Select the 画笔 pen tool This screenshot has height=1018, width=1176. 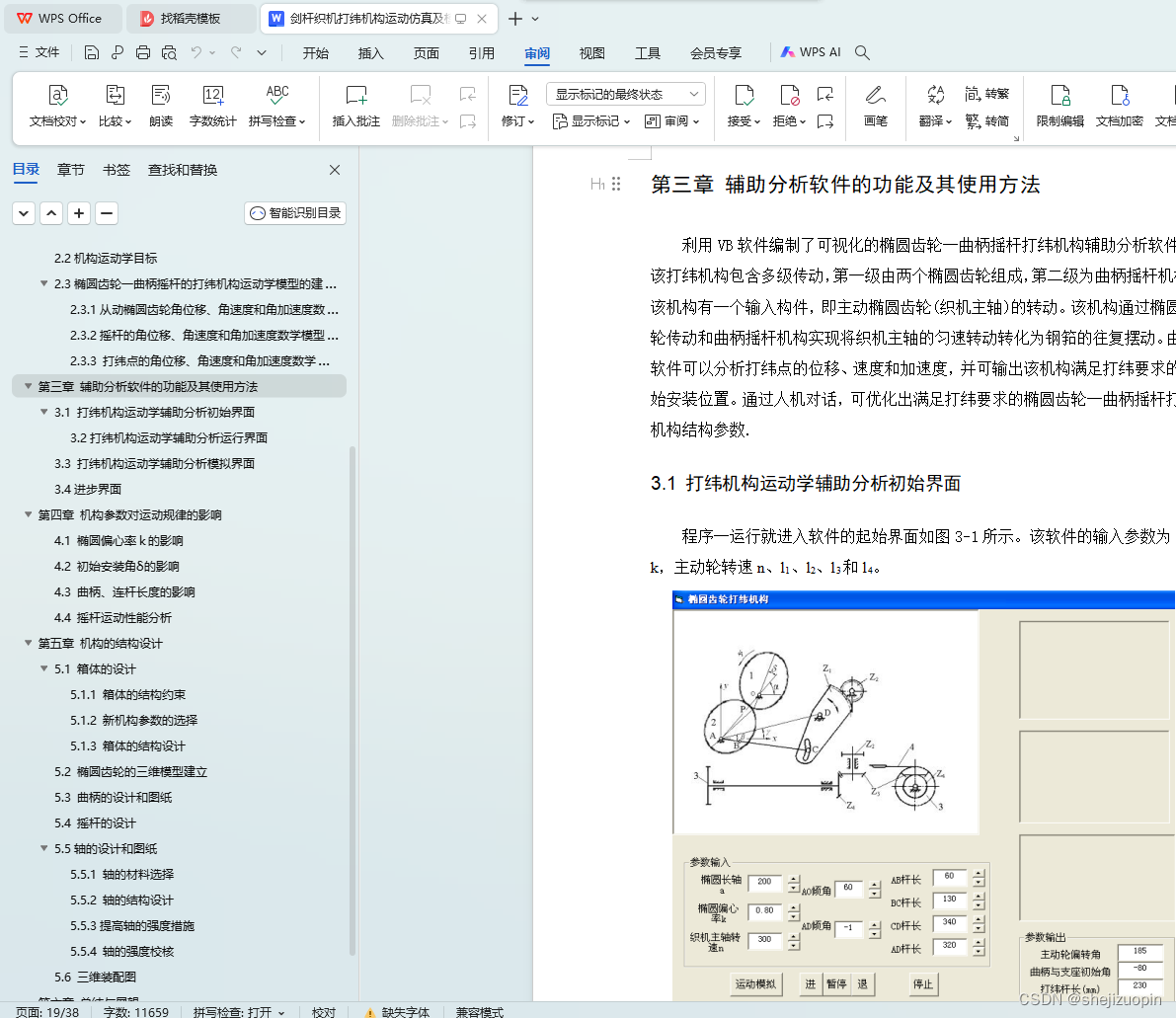coord(875,105)
